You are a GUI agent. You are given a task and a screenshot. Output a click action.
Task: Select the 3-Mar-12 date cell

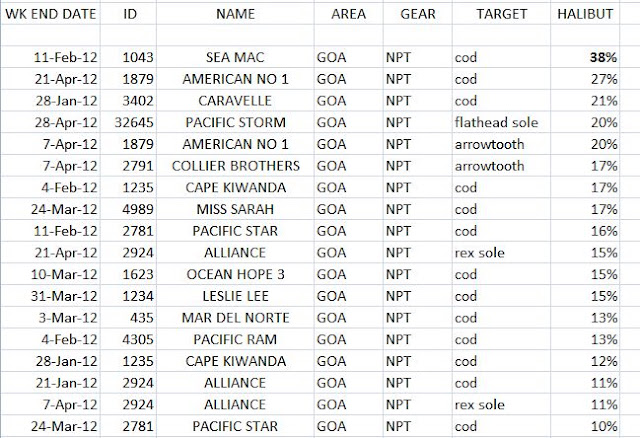coord(51,317)
